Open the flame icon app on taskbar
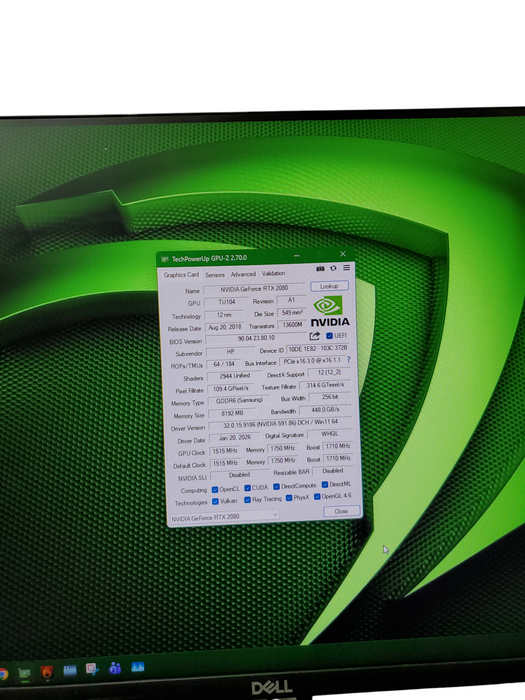 click(47, 671)
